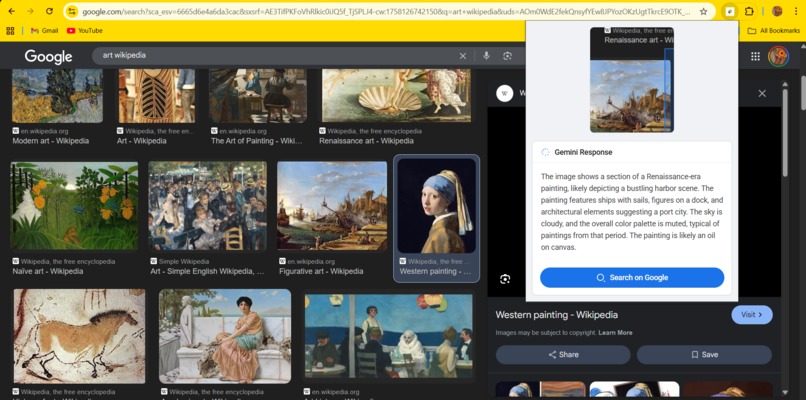Go forward with the browser forward arrow
The image size is (806, 400).
click(x=30, y=11)
